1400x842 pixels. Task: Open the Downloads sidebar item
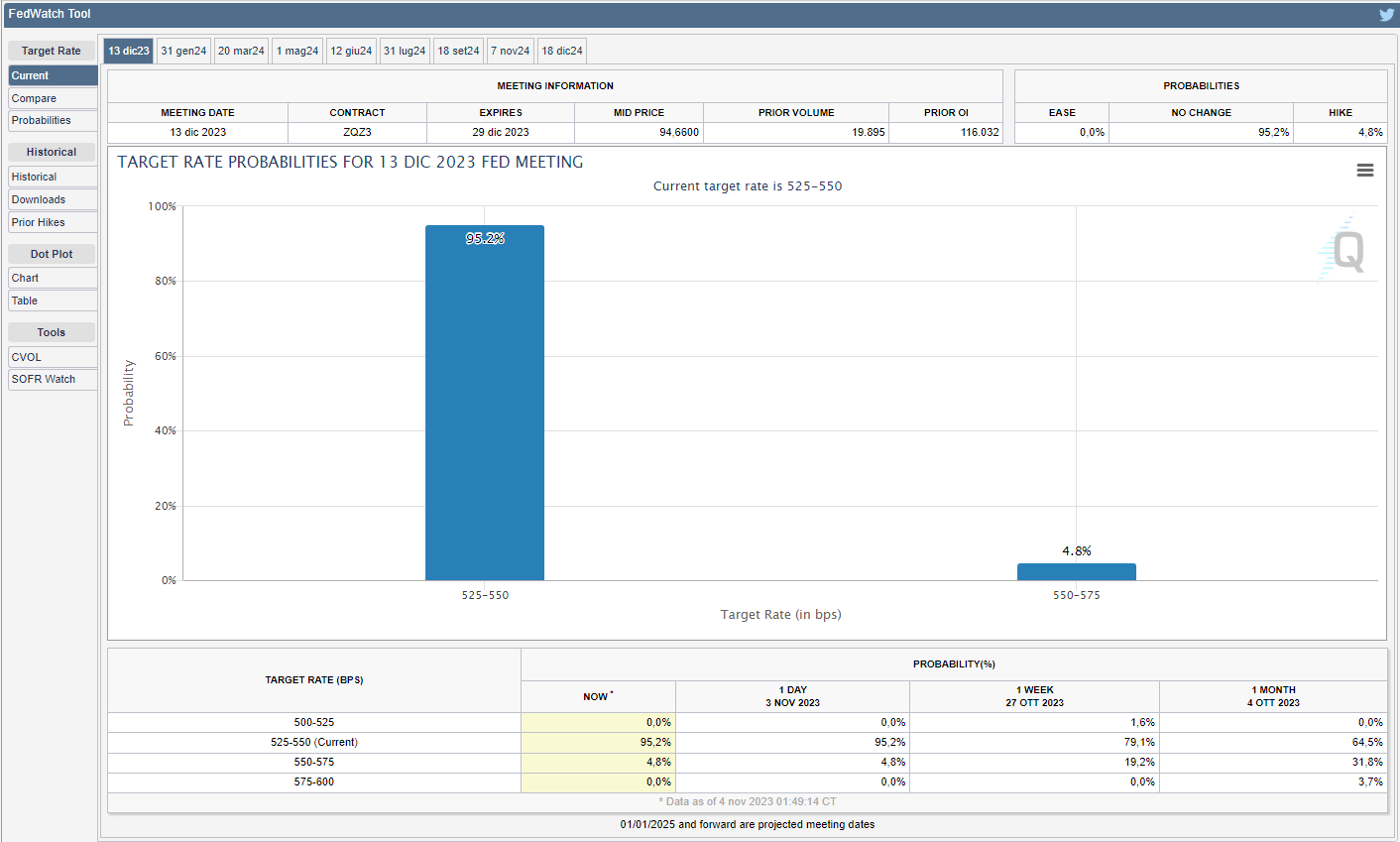tap(53, 199)
